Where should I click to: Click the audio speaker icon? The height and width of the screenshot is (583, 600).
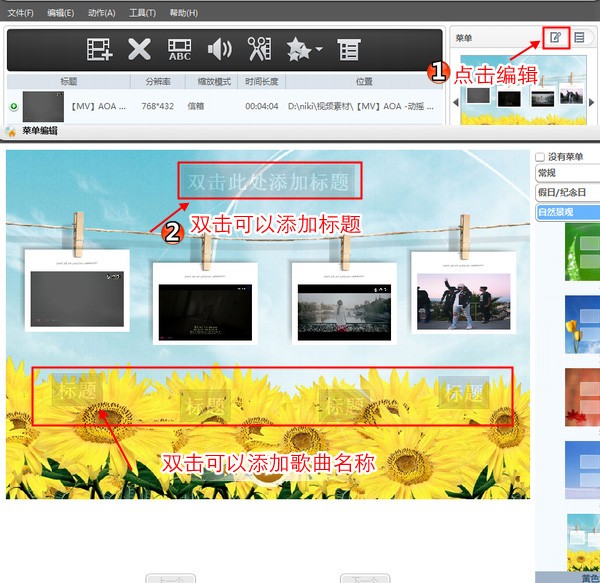point(220,49)
